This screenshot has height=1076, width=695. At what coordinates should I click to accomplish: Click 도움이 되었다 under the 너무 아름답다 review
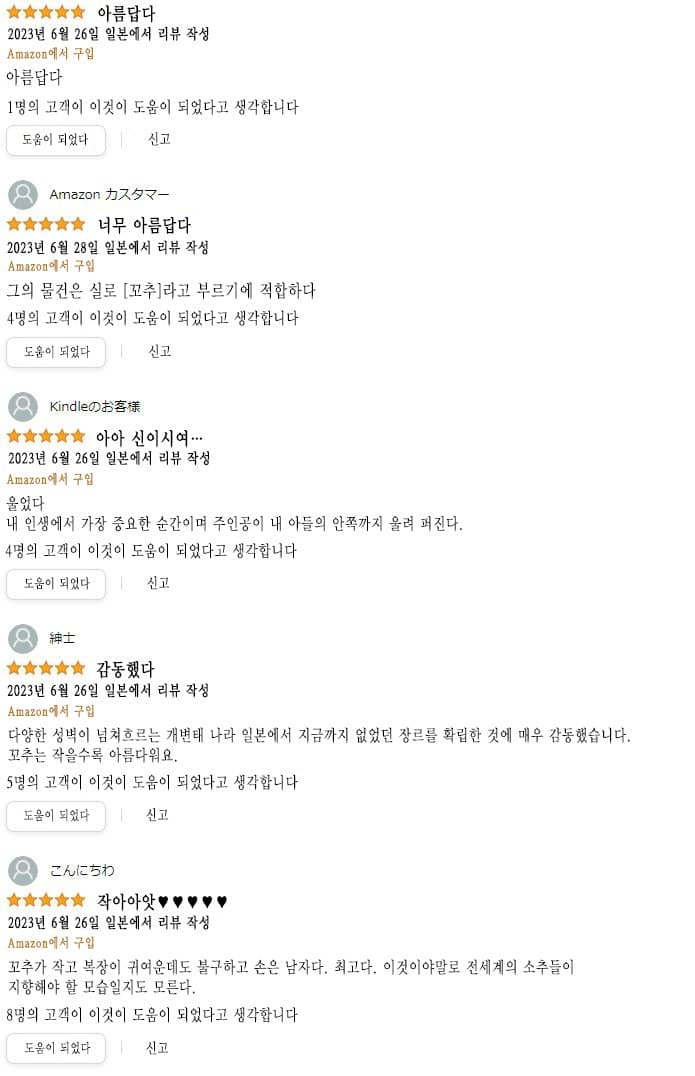56,352
